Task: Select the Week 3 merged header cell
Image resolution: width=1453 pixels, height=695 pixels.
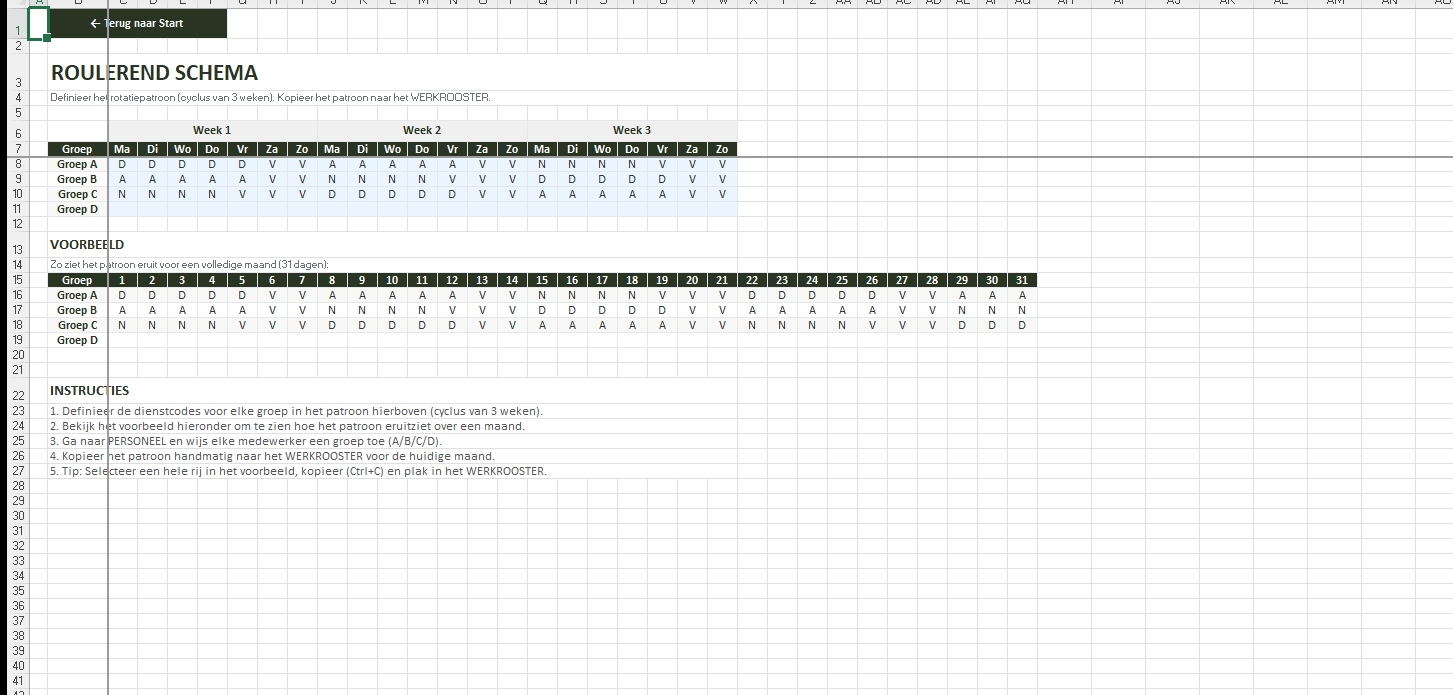Action: [632, 129]
